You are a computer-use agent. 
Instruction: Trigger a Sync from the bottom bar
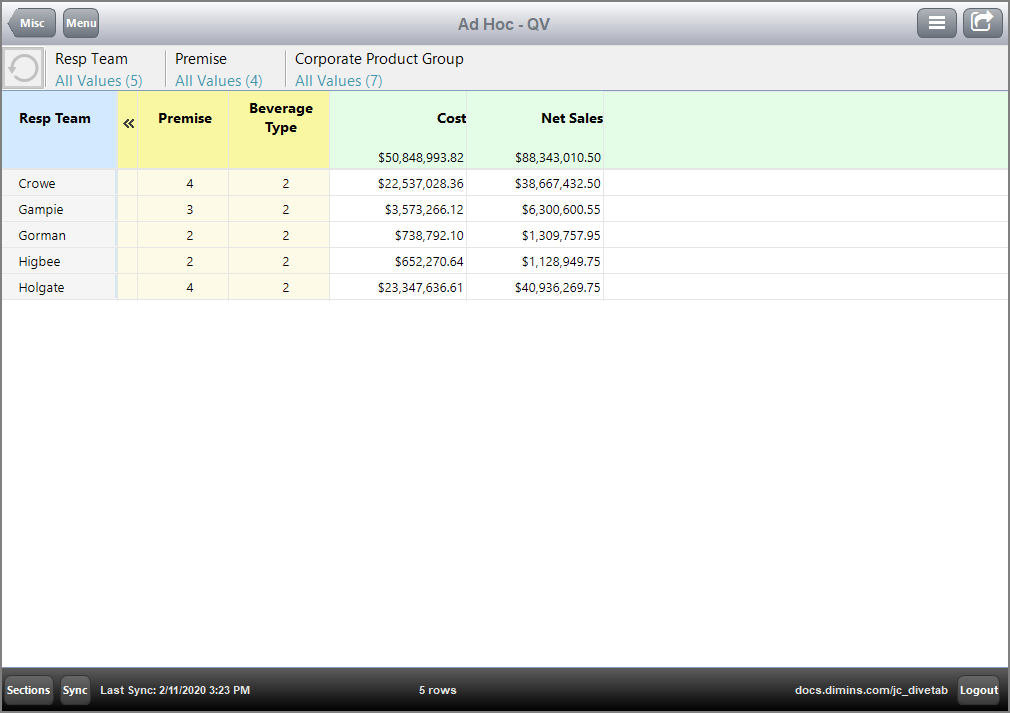(x=75, y=690)
